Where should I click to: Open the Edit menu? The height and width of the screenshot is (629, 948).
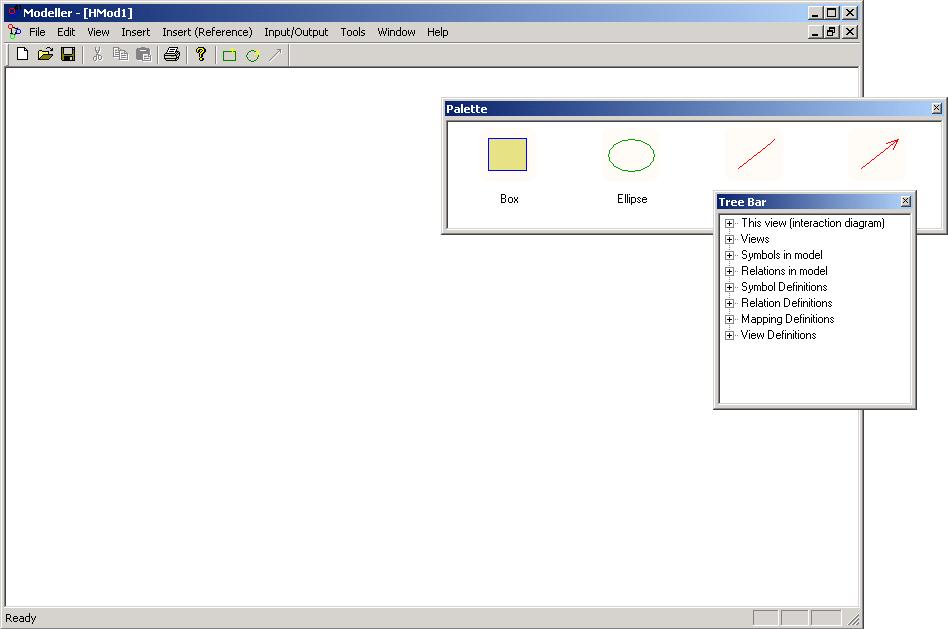pos(66,32)
